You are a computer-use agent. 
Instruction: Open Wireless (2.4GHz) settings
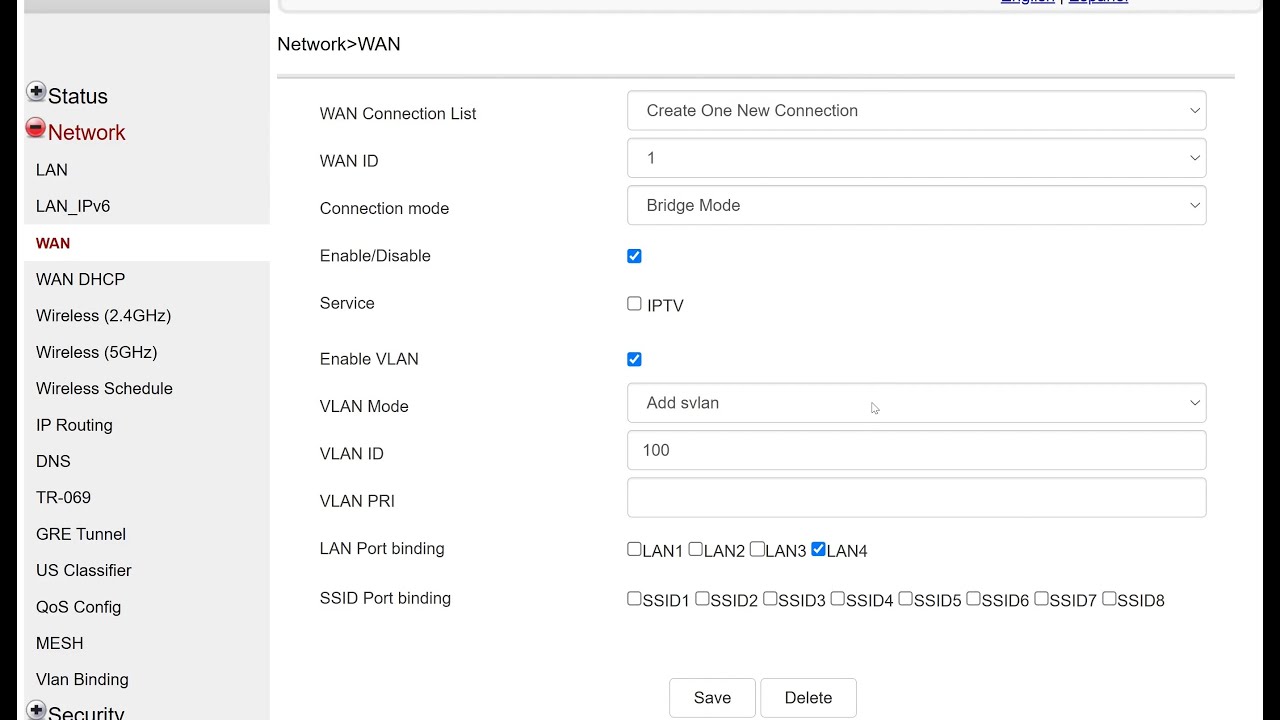coord(104,316)
